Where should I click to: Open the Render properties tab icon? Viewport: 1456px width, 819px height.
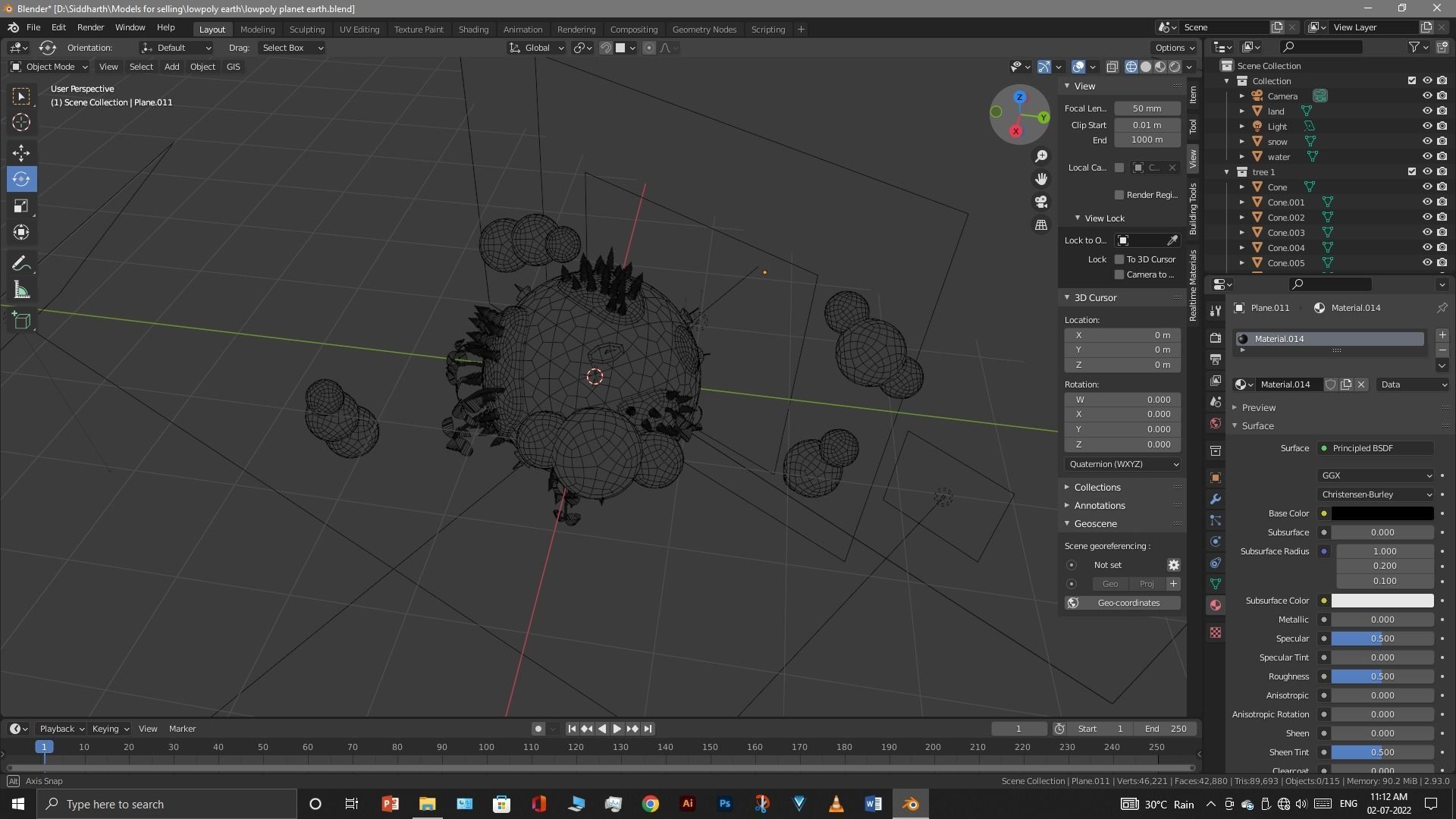1216,337
